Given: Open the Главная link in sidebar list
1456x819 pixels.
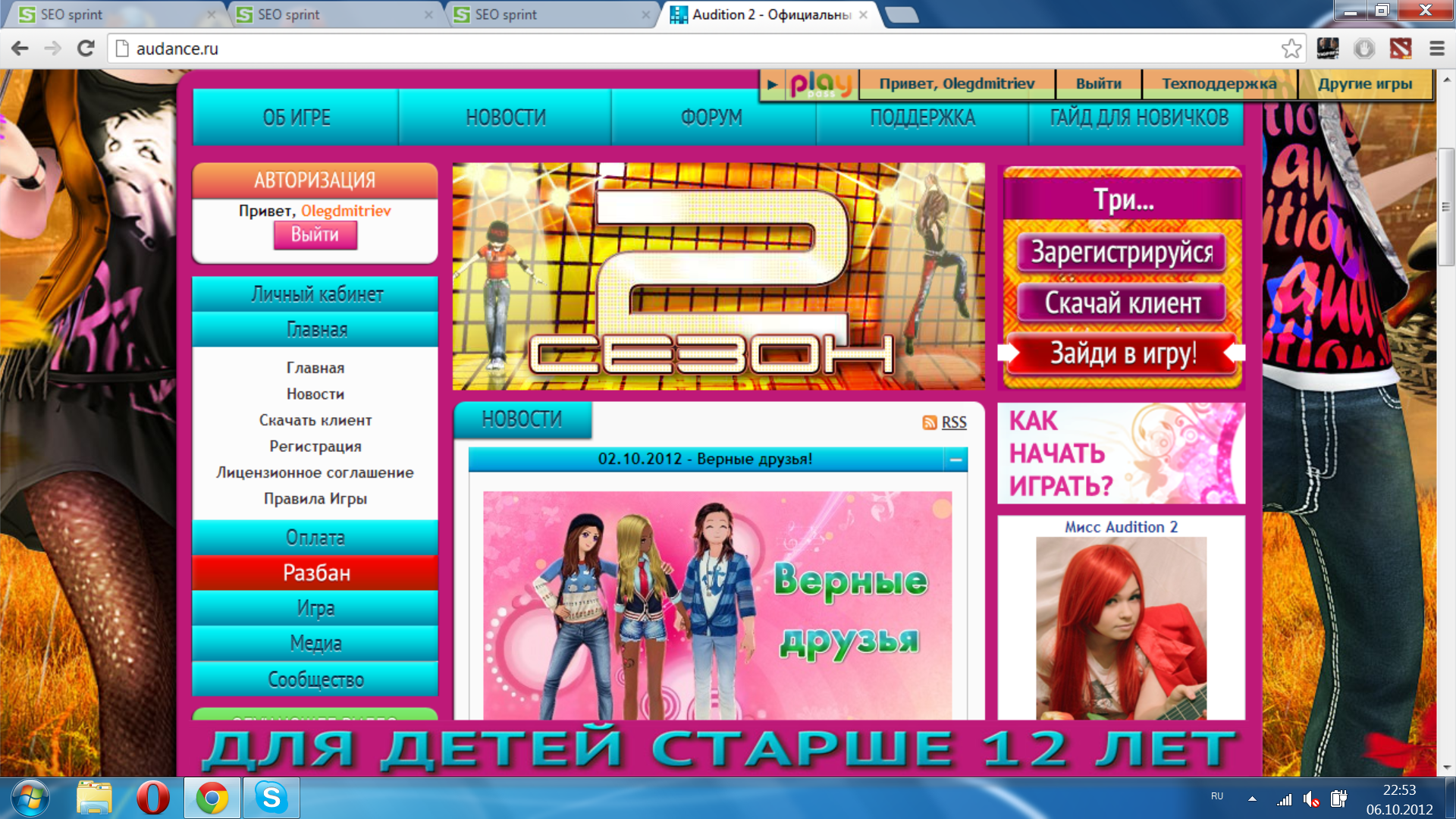Looking at the screenshot, I should [x=315, y=368].
